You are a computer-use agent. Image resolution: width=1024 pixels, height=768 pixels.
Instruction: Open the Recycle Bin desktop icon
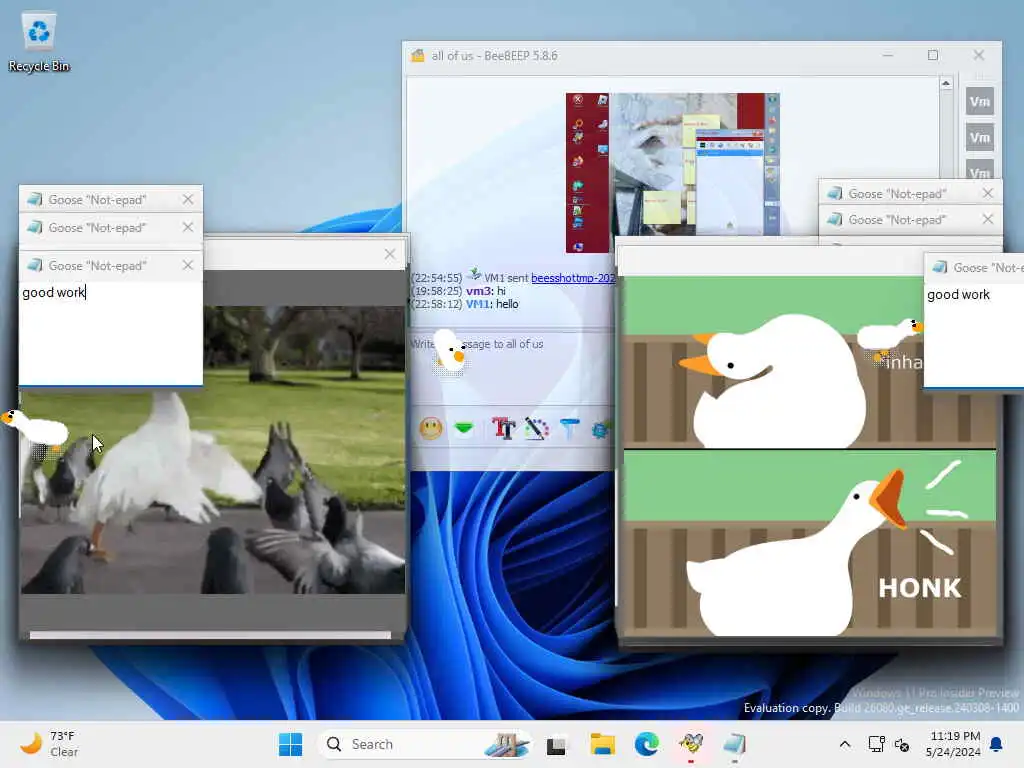[39, 42]
